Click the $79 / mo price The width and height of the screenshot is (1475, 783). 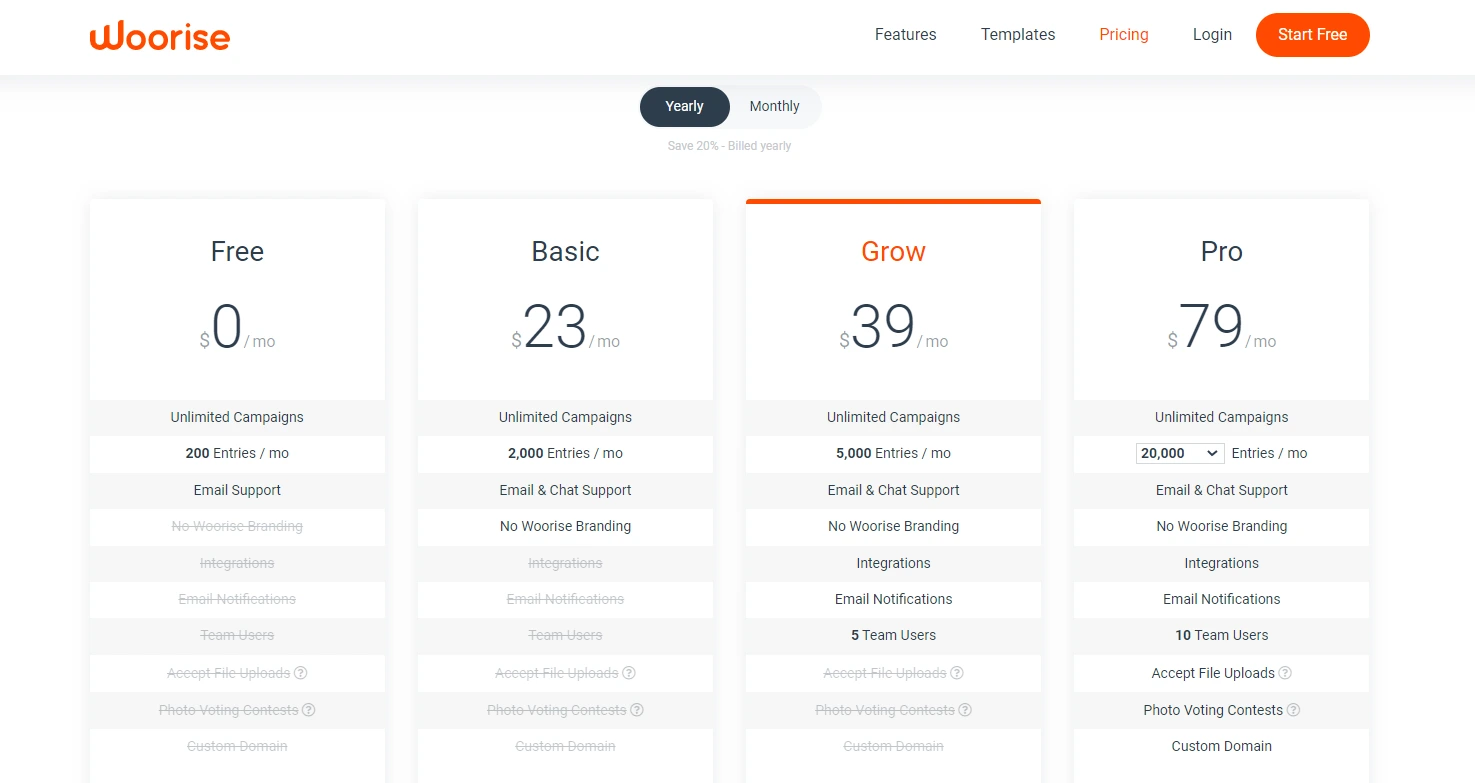pos(1222,327)
